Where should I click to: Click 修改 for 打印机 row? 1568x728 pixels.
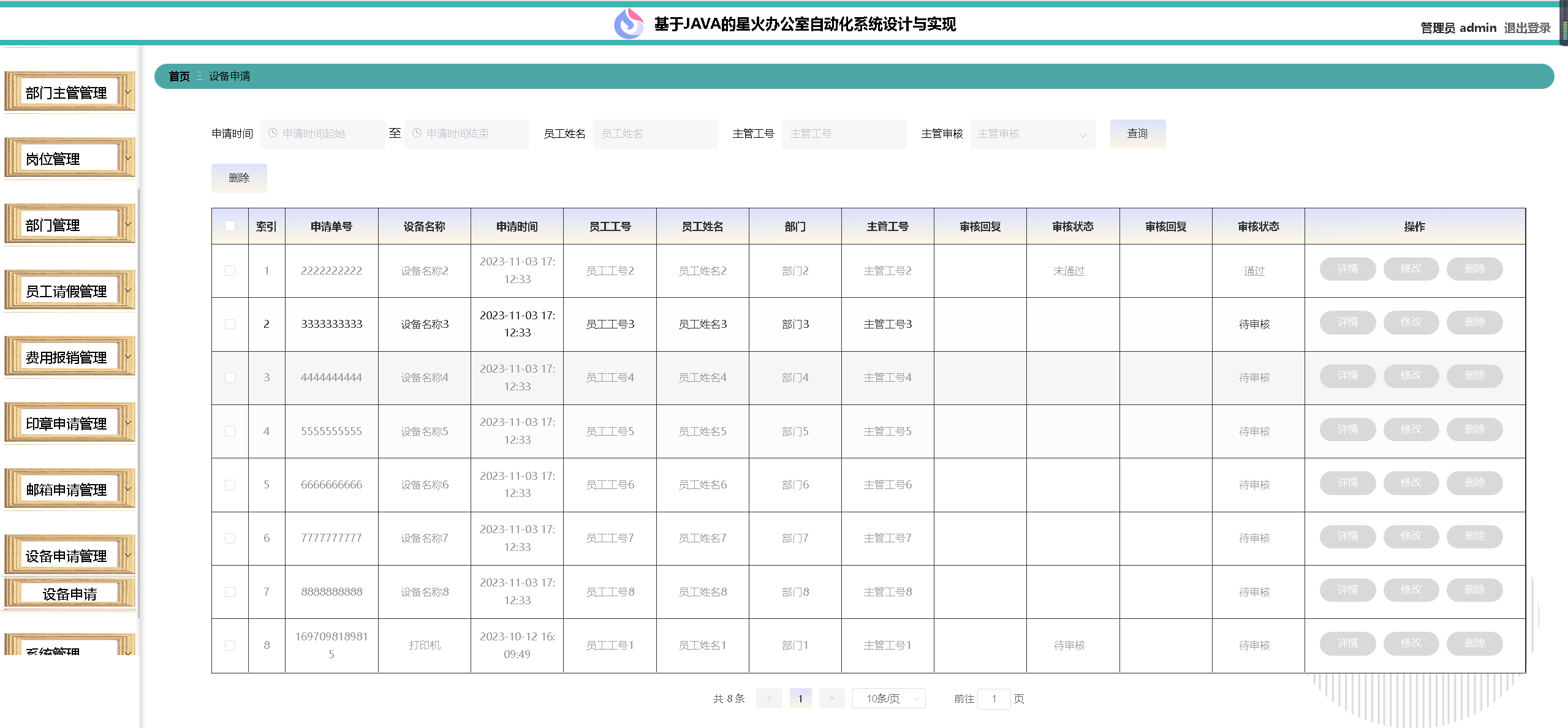click(1411, 643)
